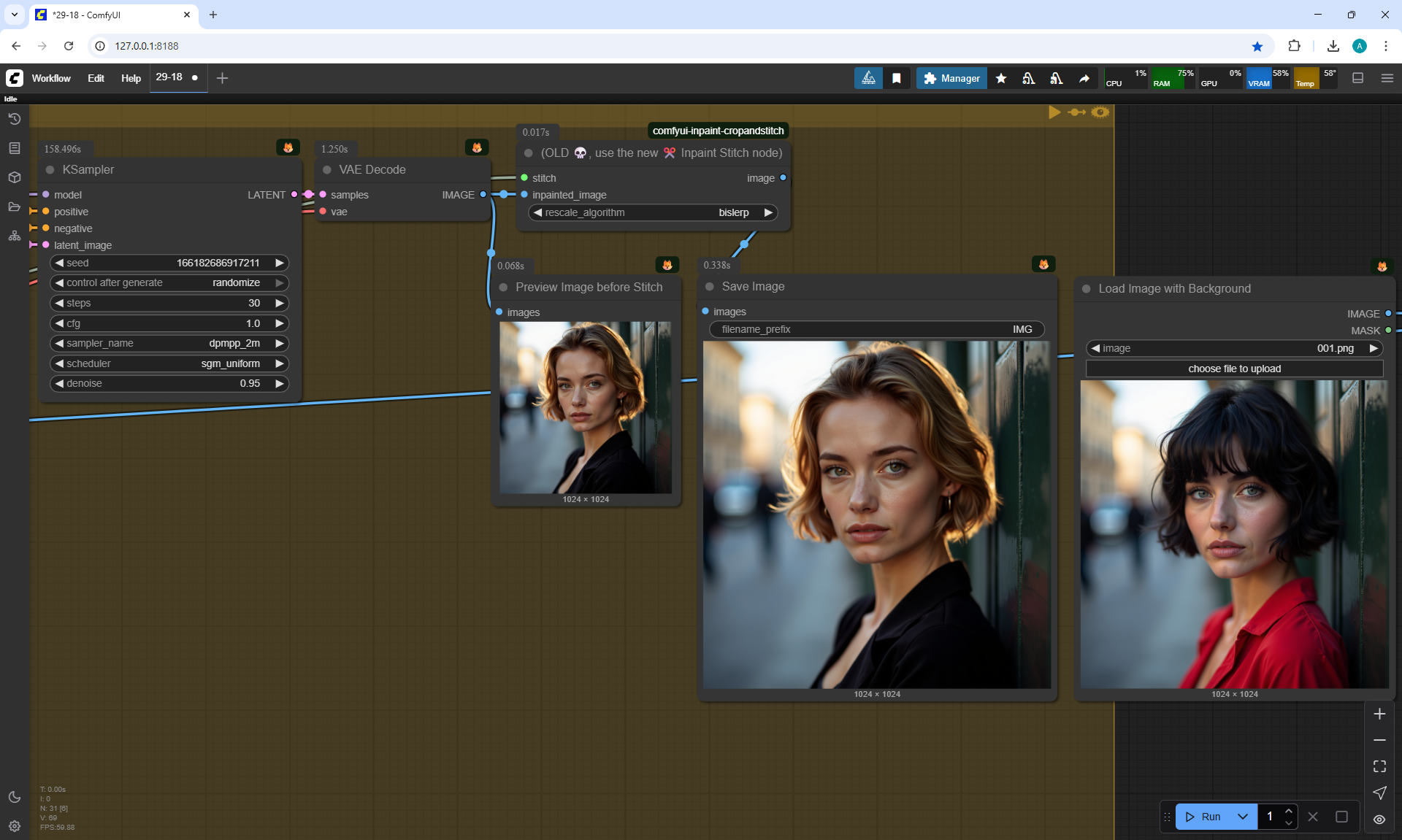
Task: Click the Manager puzzle button
Action: [951, 78]
